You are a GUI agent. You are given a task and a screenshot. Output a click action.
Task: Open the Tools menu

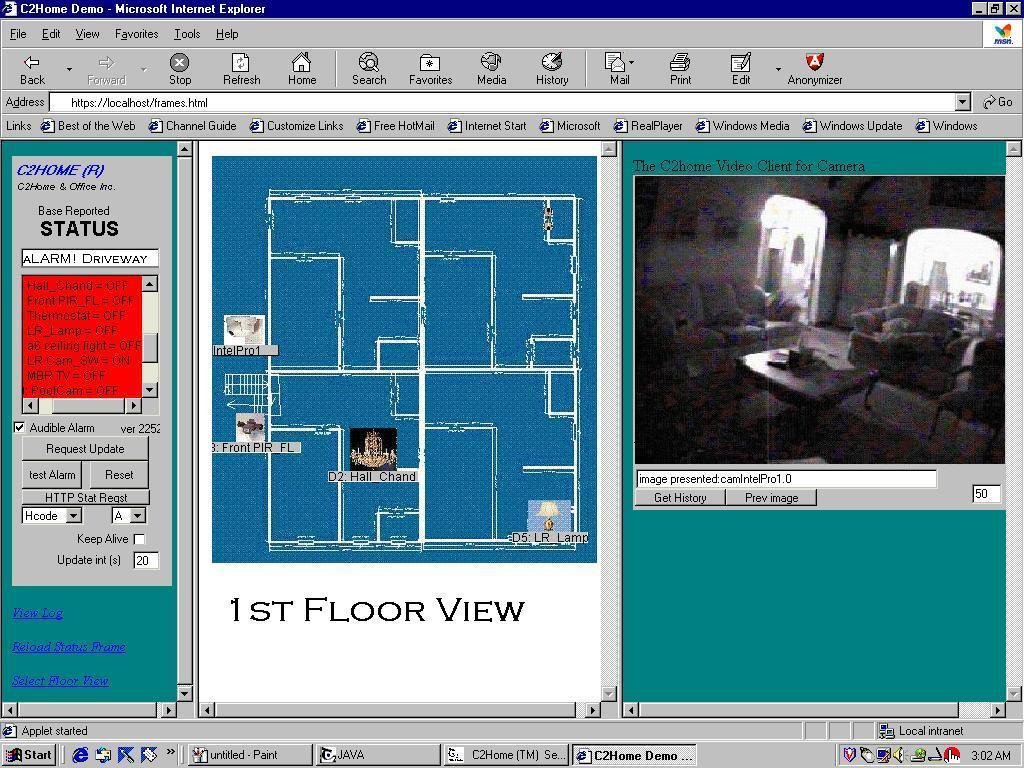187,34
